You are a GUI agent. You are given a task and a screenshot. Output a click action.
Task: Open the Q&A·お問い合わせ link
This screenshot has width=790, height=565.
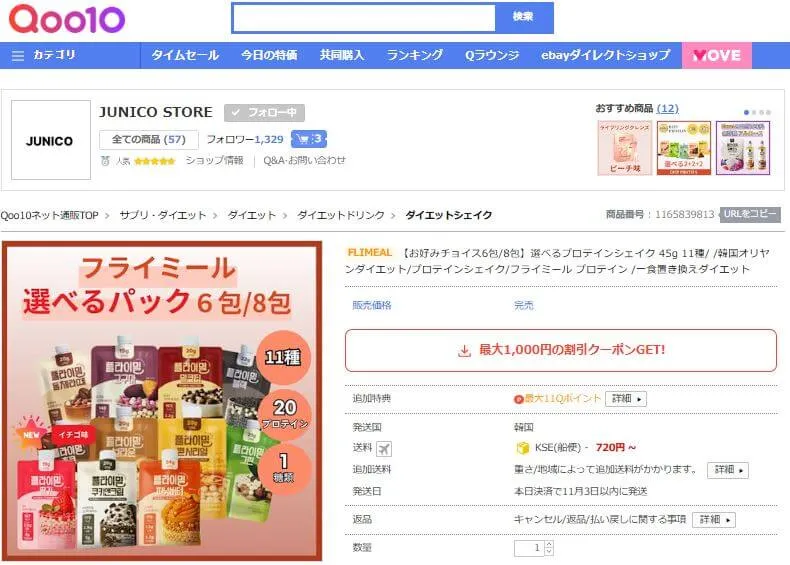(304, 160)
